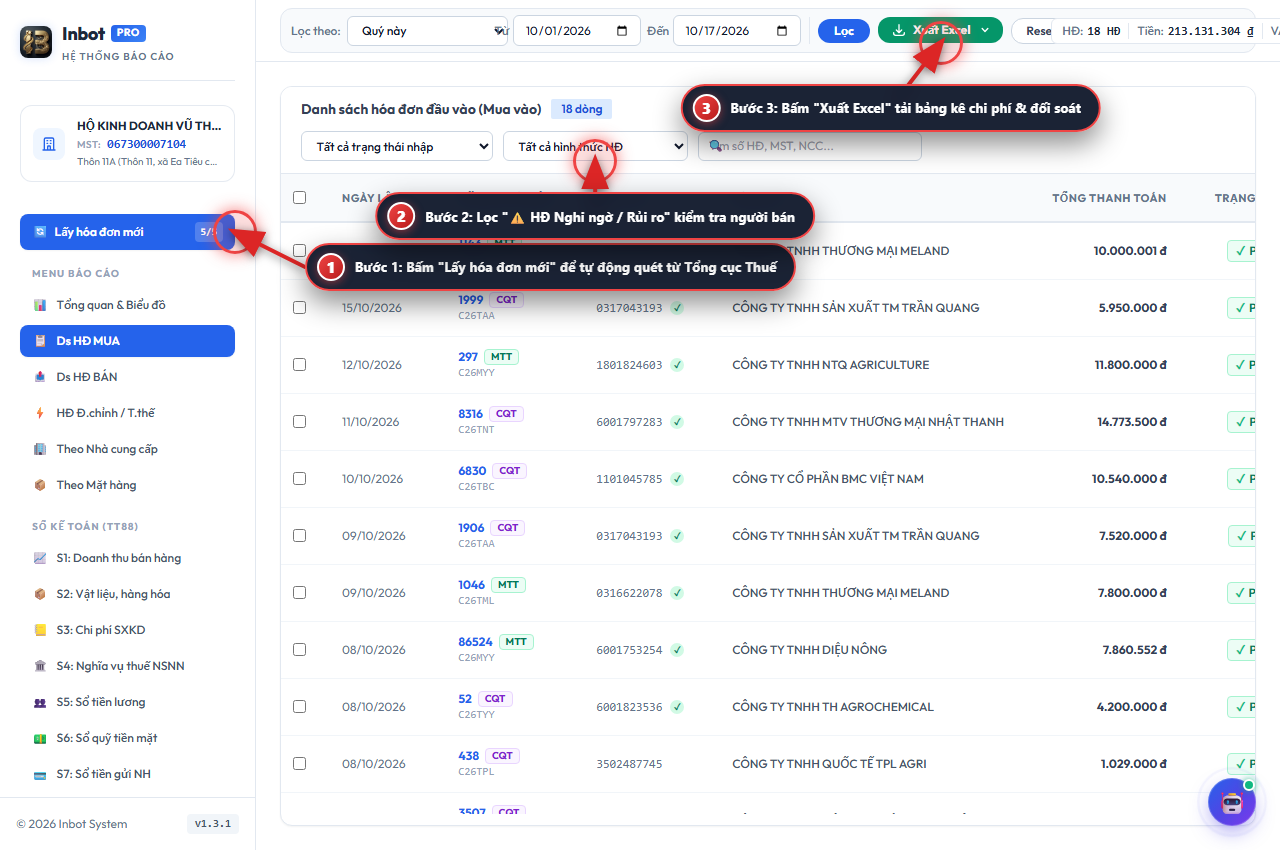
Task: Open the chatbot robot assistant icon
Action: (1232, 802)
